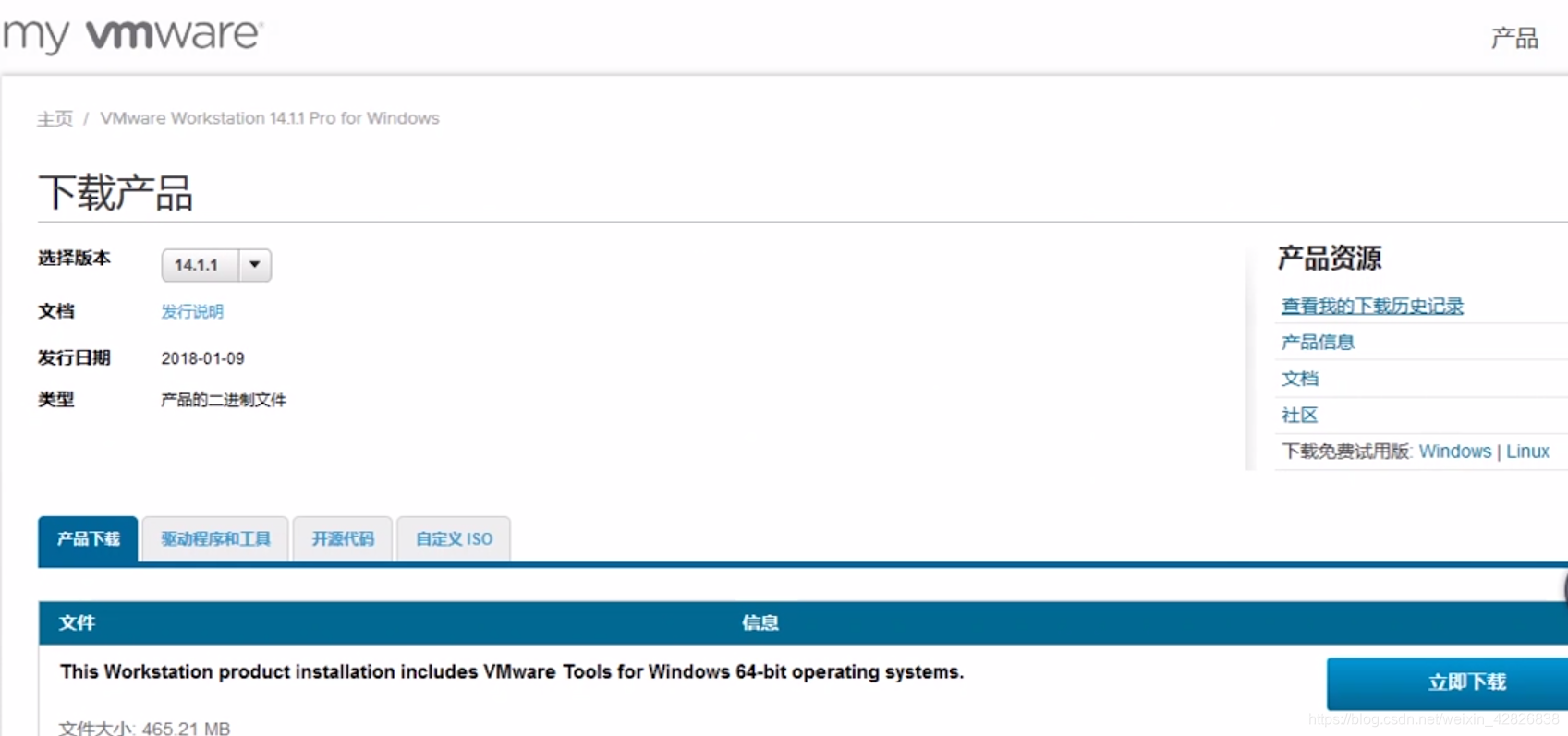Image resolution: width=1568 pixels, height=736 pixels.
Task: Click the 信息 column header
Action: (x=760, y=622)
